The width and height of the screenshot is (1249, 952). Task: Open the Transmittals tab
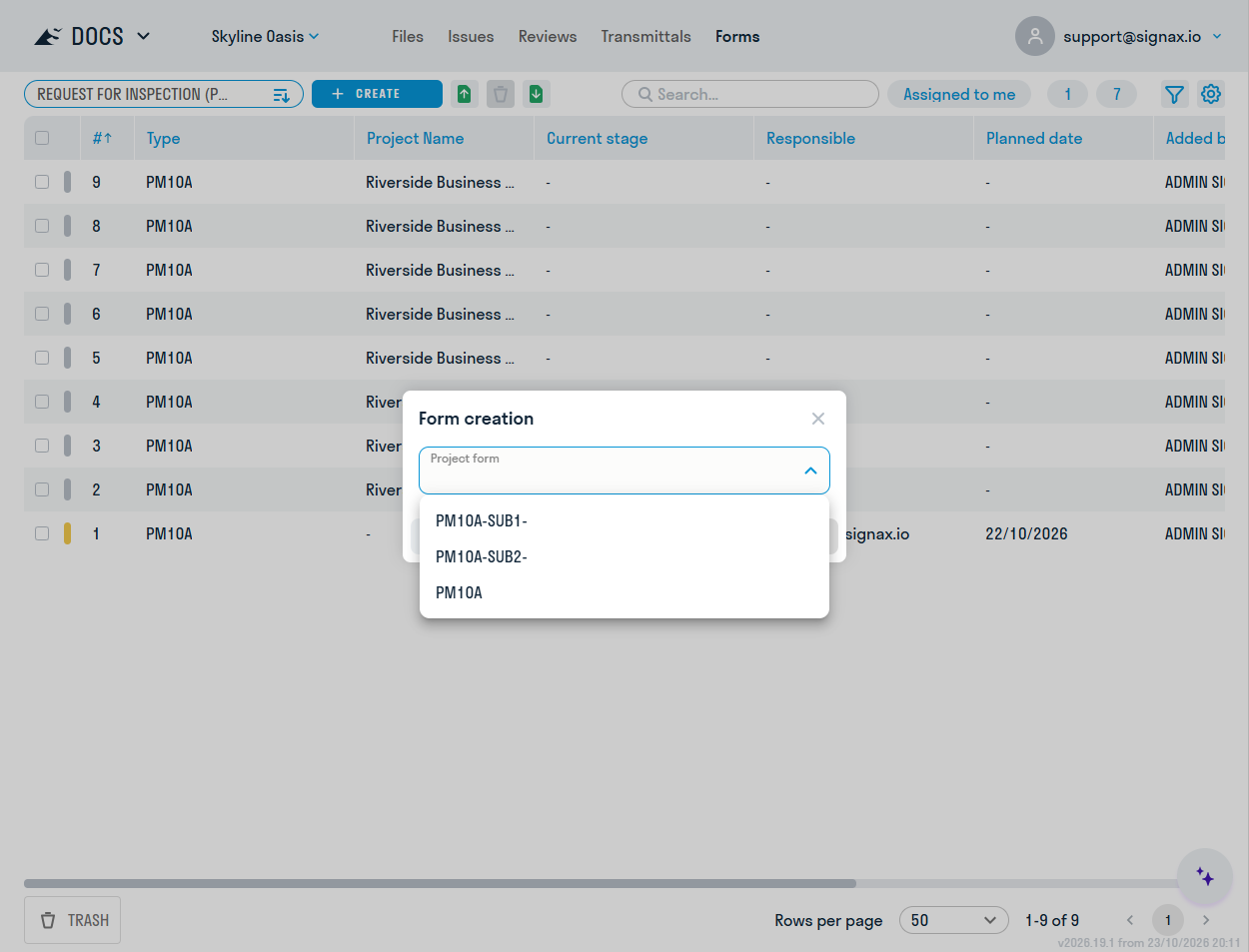tap(645, 36)
